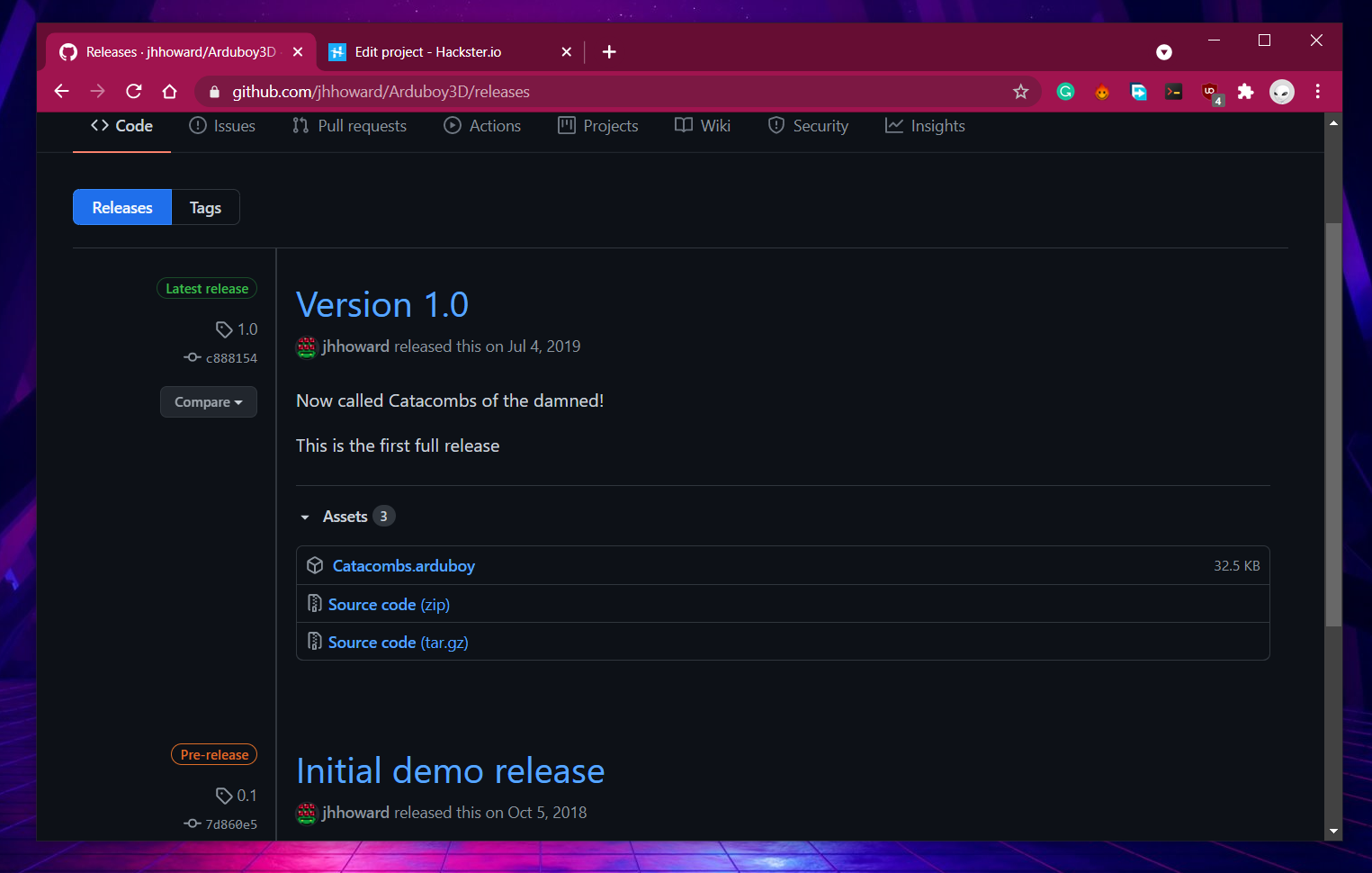This screenshot has height=873, width=1372.
Task: Open commit c888154
Action: [220, 358]
